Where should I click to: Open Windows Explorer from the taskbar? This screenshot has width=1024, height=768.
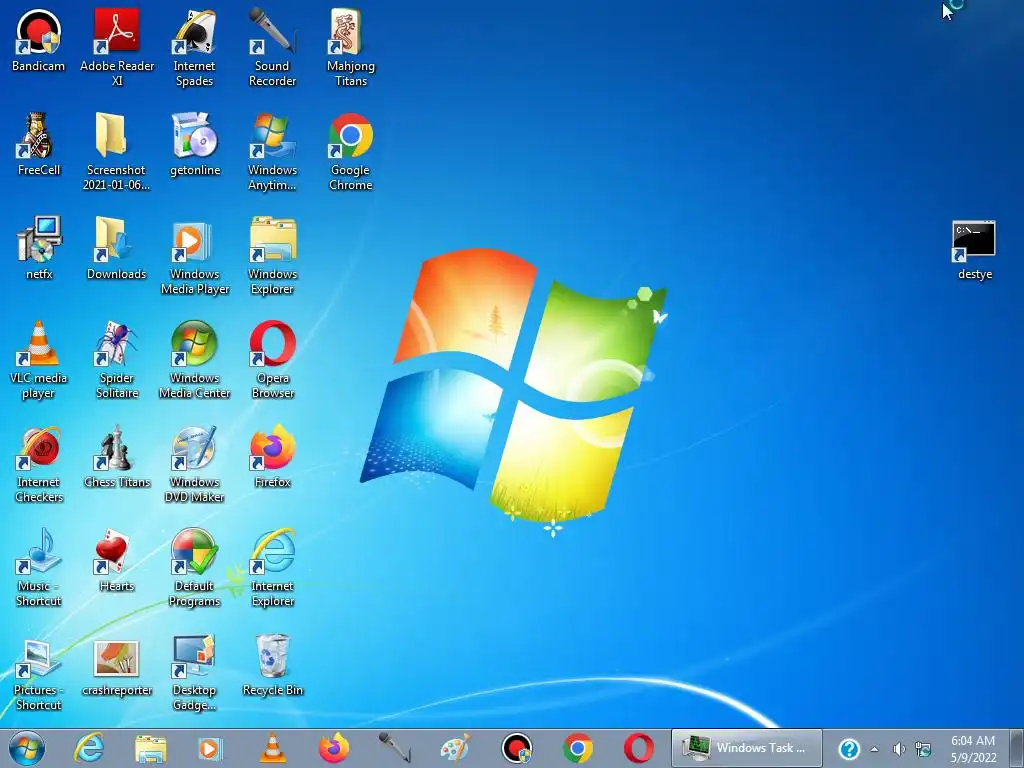[151, 748]
